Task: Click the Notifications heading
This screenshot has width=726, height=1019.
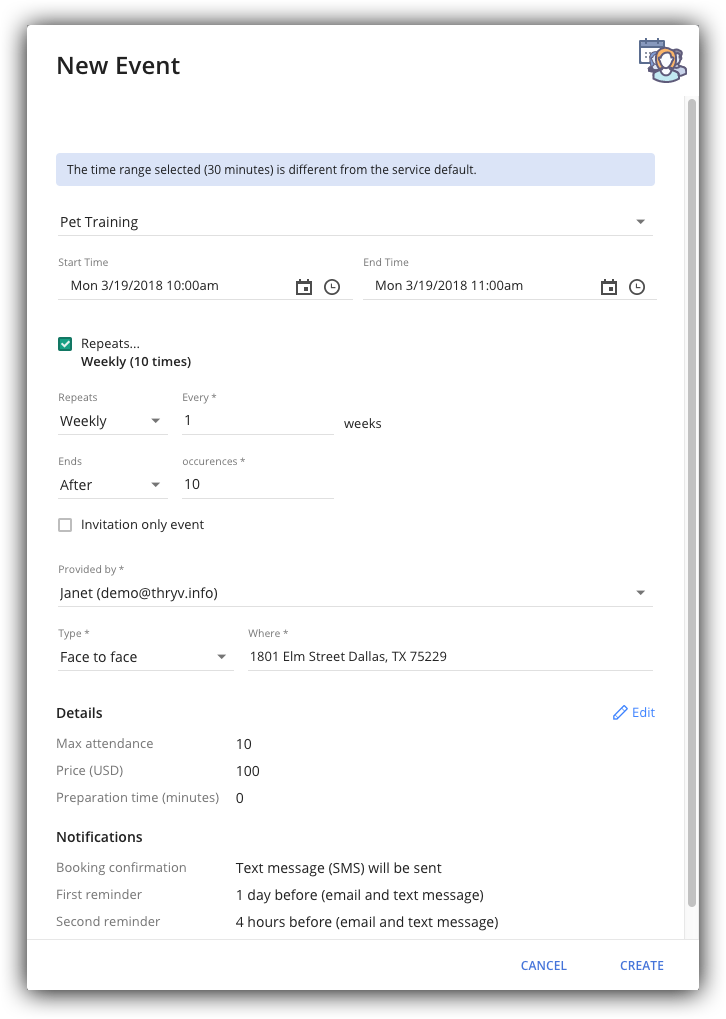Action: click(x=99, y=837)
